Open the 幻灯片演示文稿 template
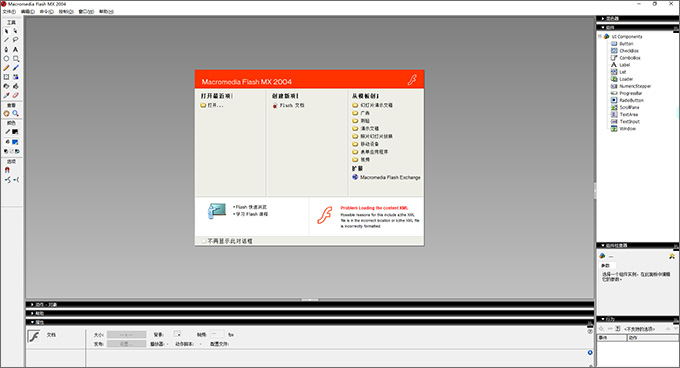Image resolution: width=680 pixels, height=368 pixels. (373, 105)
